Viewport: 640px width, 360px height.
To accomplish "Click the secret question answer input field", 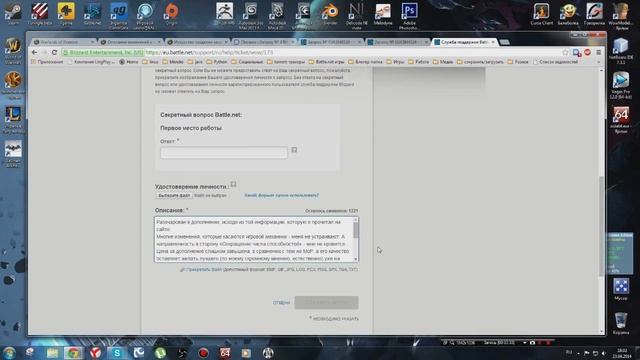I will click(x=224, y=153).
